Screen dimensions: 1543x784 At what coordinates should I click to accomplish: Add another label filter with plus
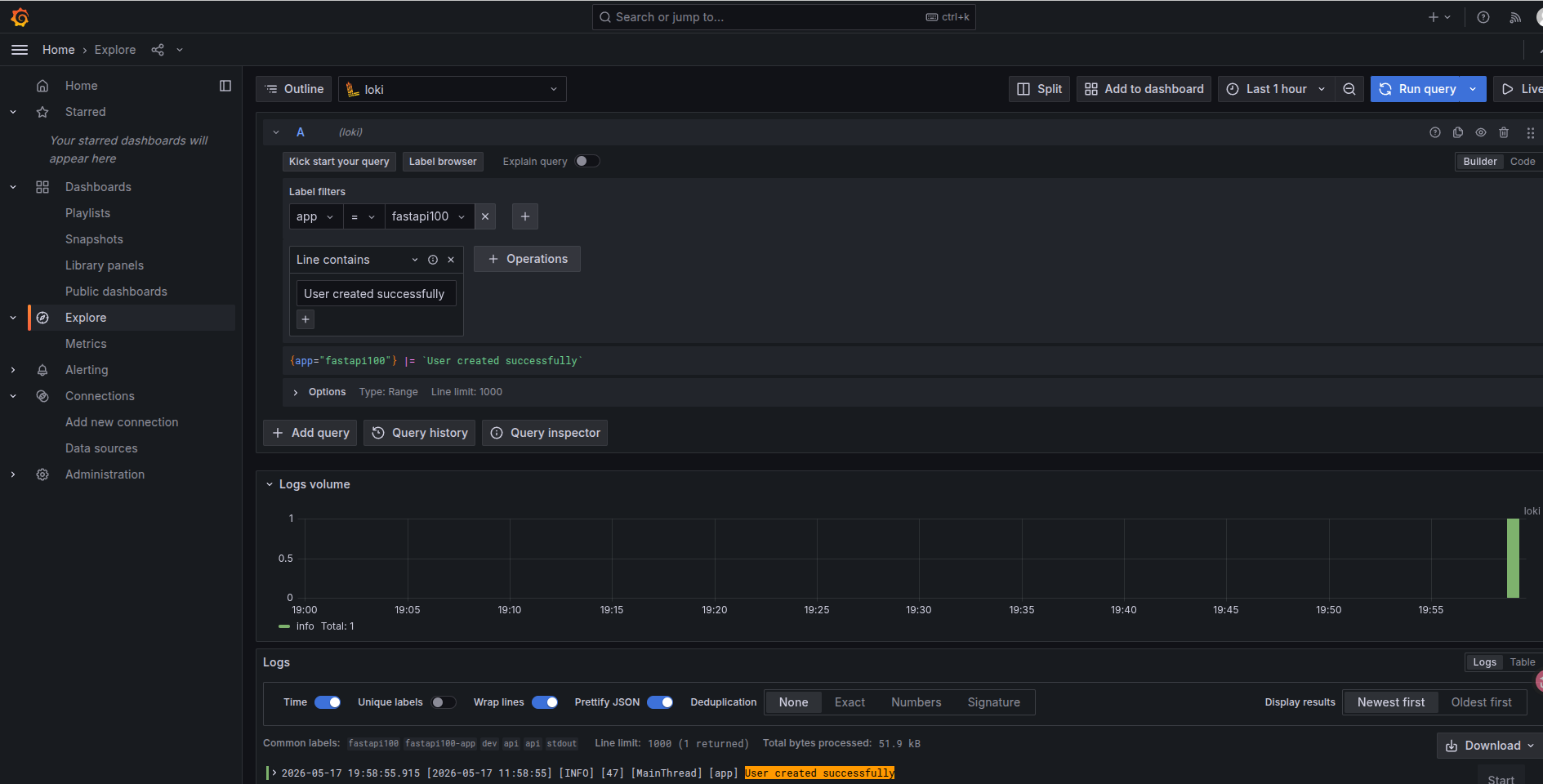[525, 216]
